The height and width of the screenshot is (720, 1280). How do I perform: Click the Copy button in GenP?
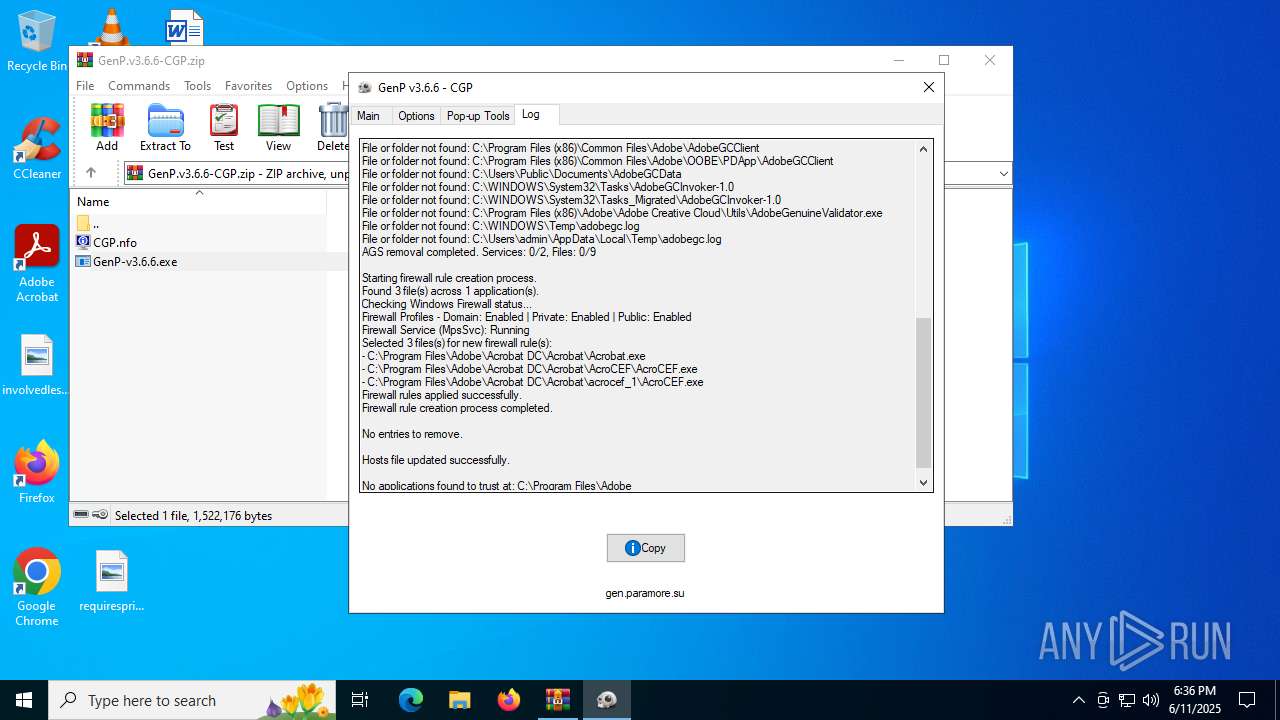pos(645,548)
